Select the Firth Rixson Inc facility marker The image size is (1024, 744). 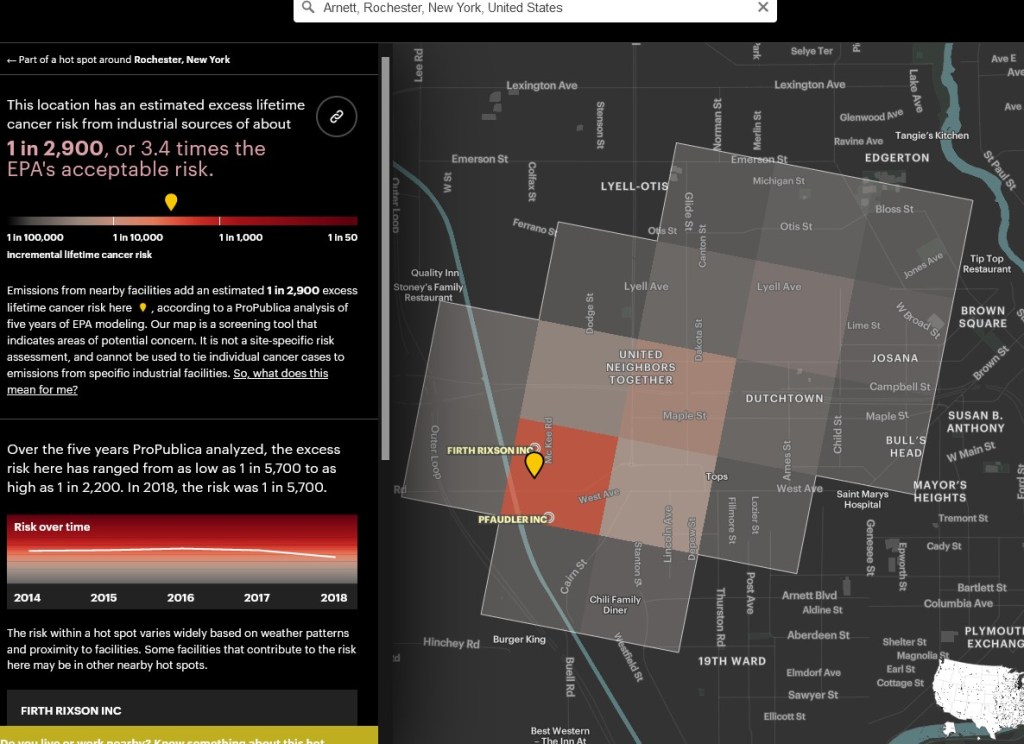(535, 449)
